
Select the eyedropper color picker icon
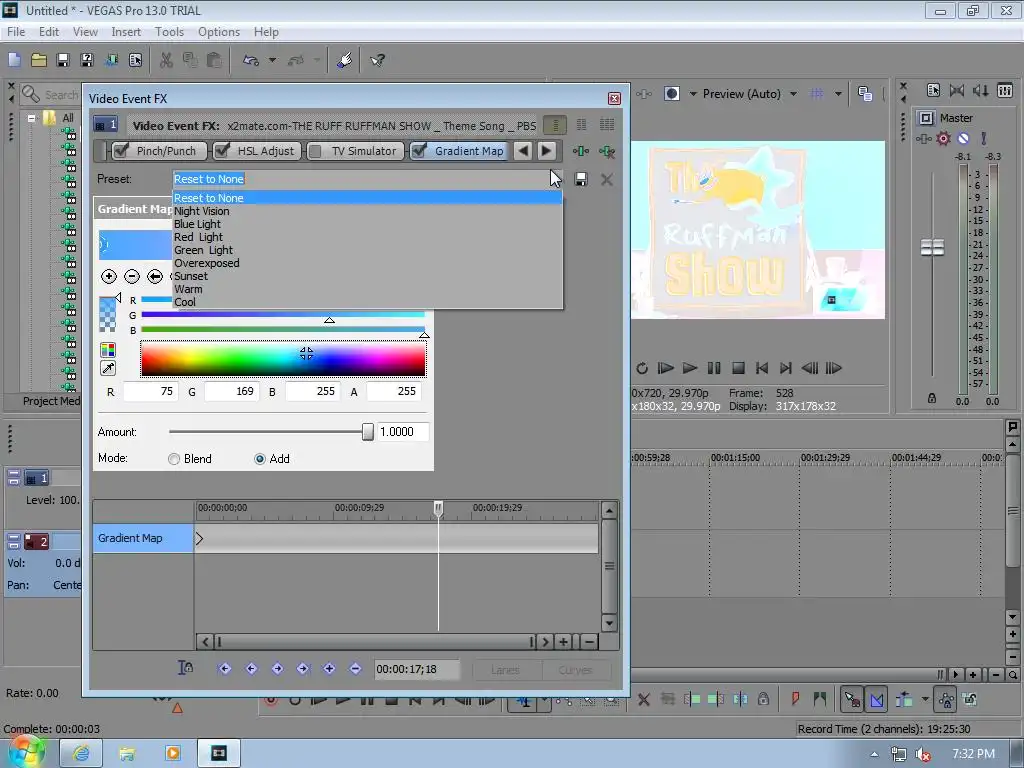click(108, 368)
